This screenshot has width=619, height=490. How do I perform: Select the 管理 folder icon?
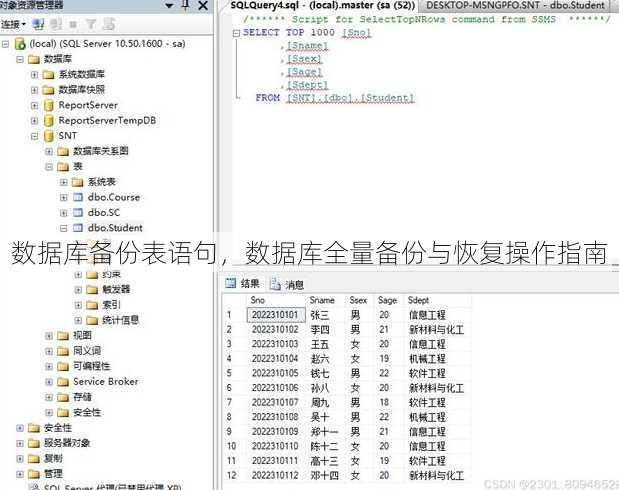point(34,474)
